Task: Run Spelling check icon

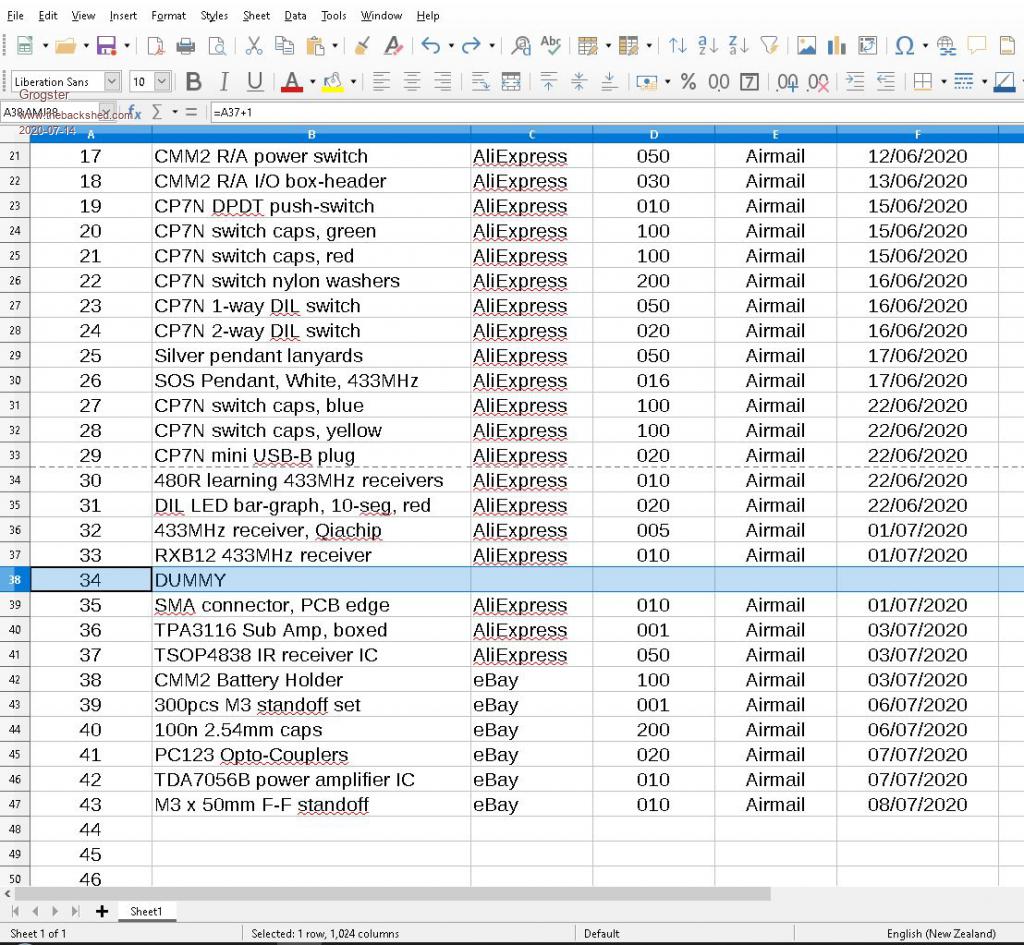Action: tap(551, 44)
